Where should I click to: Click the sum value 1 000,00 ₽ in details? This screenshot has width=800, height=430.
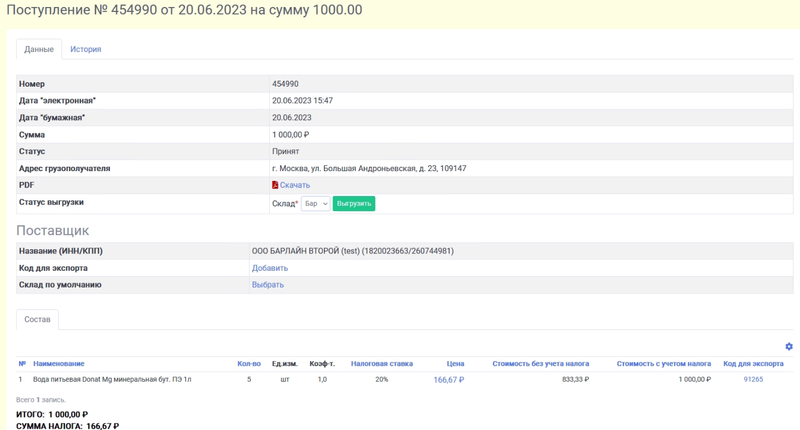coord(290,135)
